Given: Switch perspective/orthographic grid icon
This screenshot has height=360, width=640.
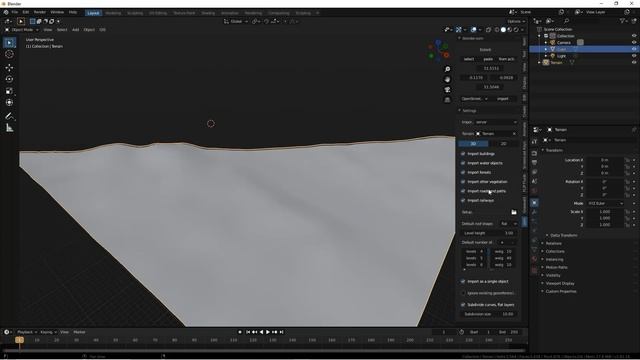Looking at the screenshot, I should pos(447,100).
